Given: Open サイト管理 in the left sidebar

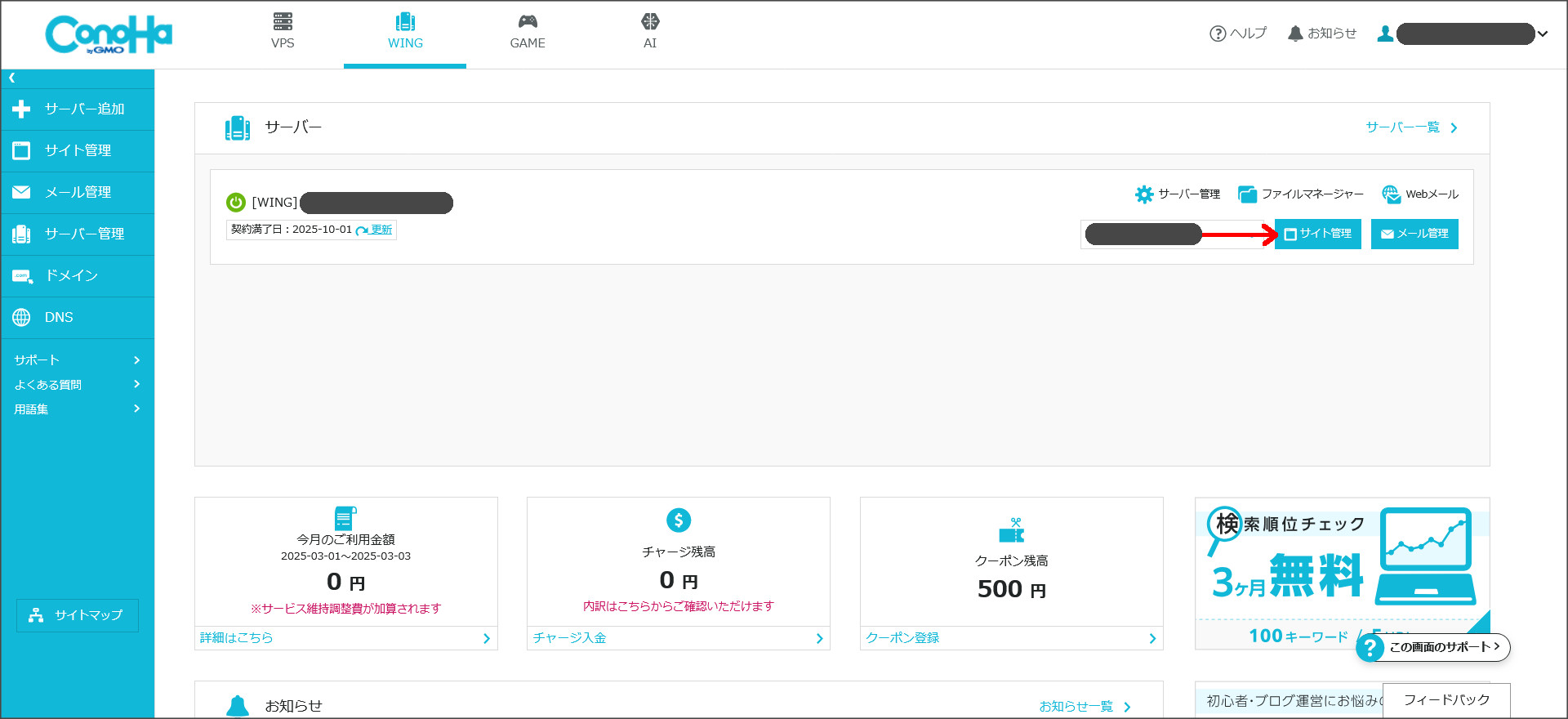Looking at the screenshot, I should click(78, 151).
